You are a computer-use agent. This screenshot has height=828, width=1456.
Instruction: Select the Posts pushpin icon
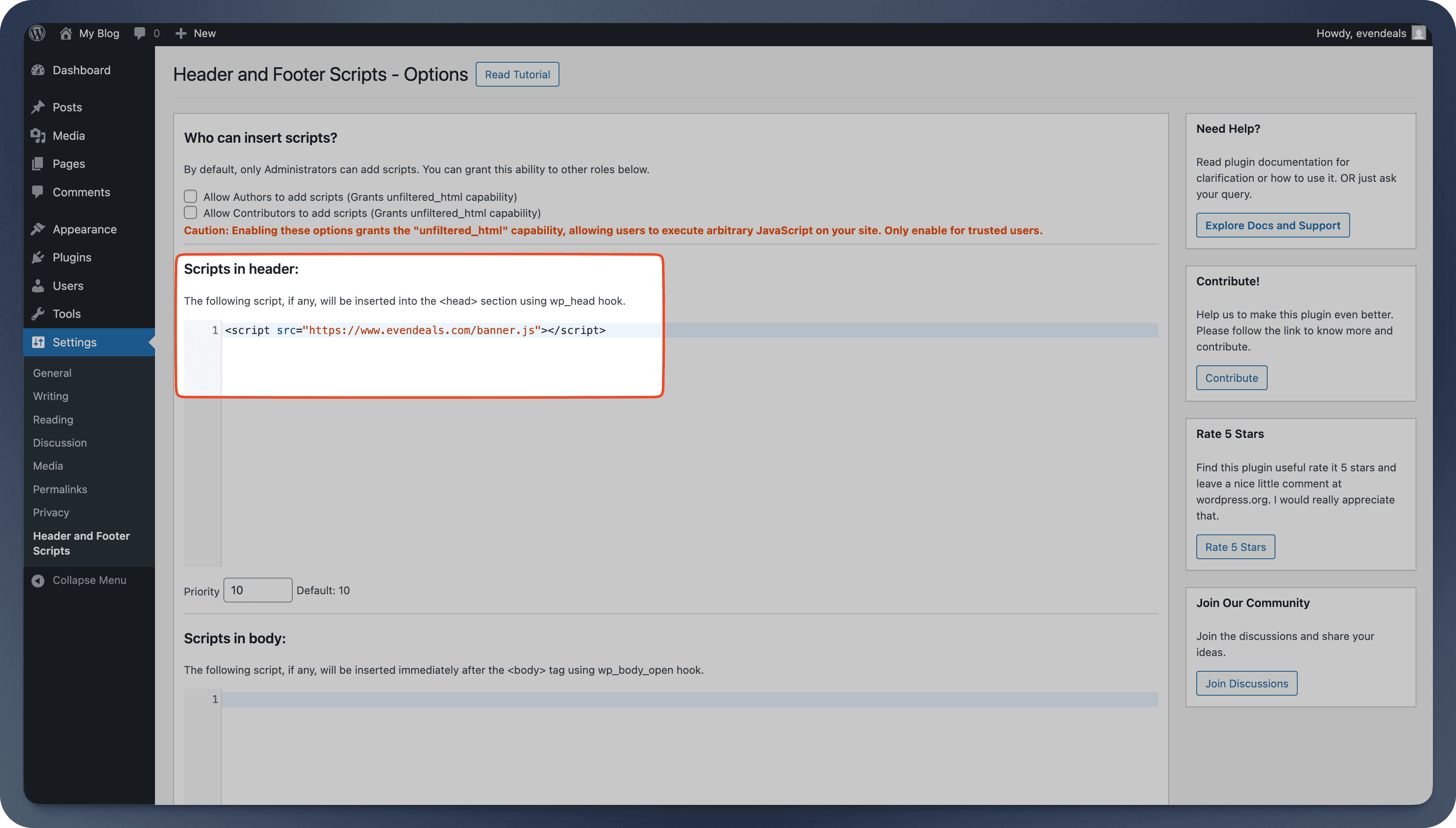pos(38,107)
